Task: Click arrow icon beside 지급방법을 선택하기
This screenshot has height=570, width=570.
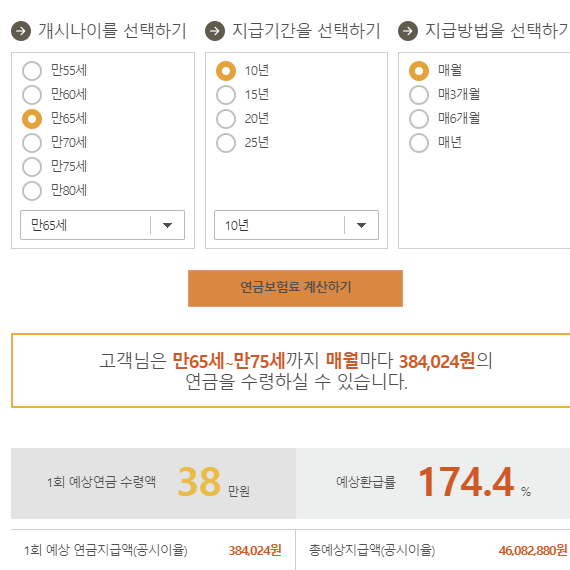Action: tap(408, 31)
